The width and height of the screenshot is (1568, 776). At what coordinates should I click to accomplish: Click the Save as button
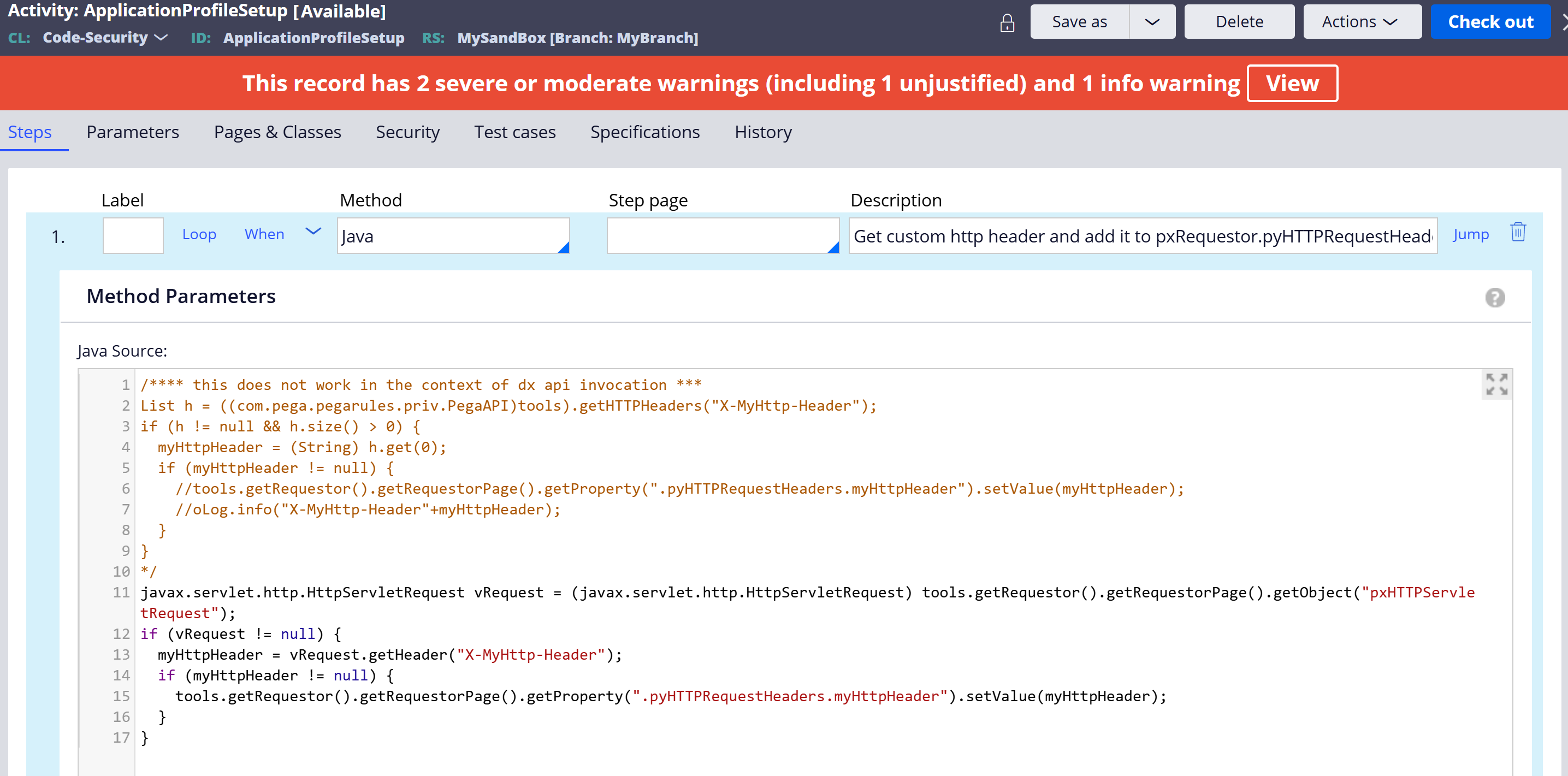[1079, 22]
